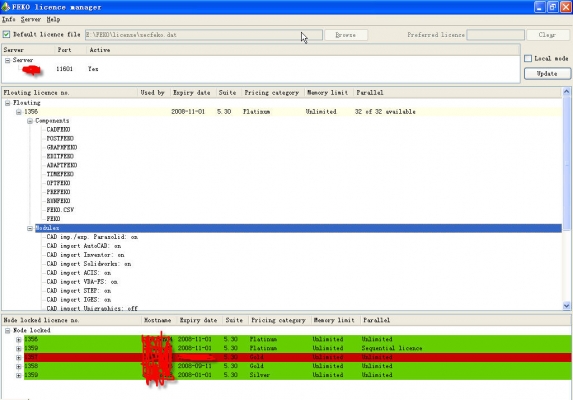
Task: Select CAD import Inventor: on
Action: (x=85, y=255)
